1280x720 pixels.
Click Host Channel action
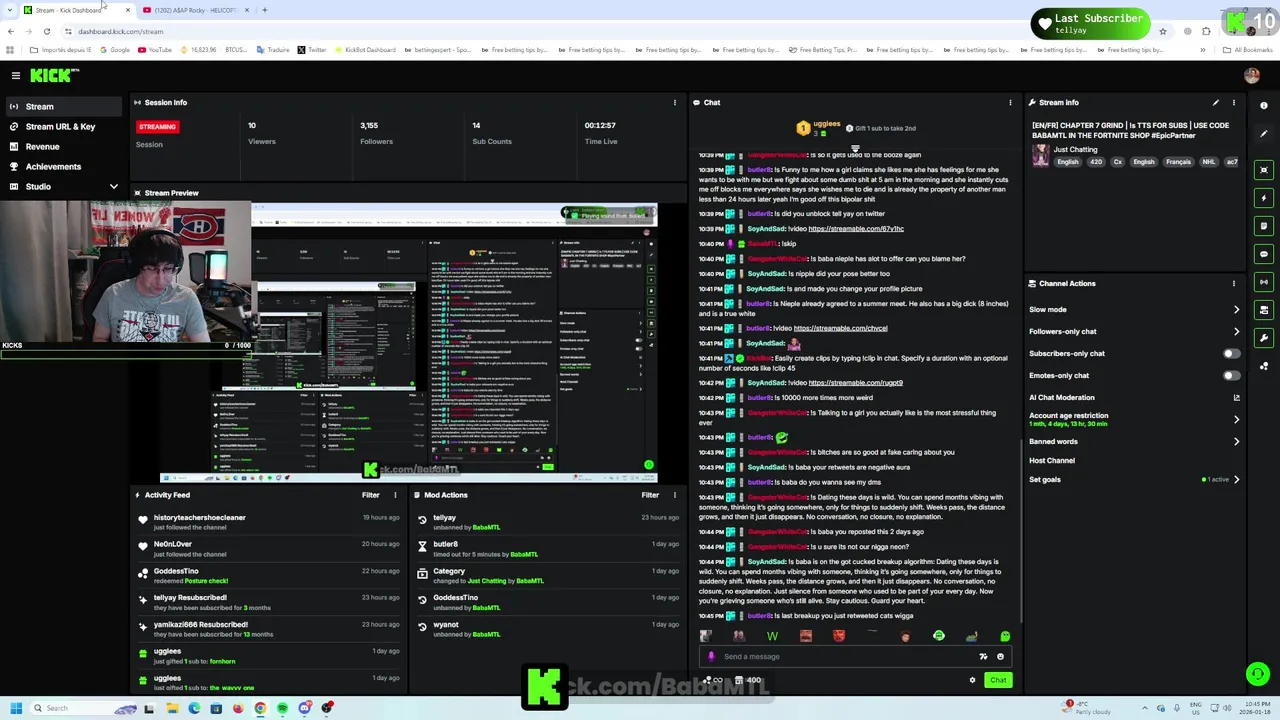[1052, 461]
